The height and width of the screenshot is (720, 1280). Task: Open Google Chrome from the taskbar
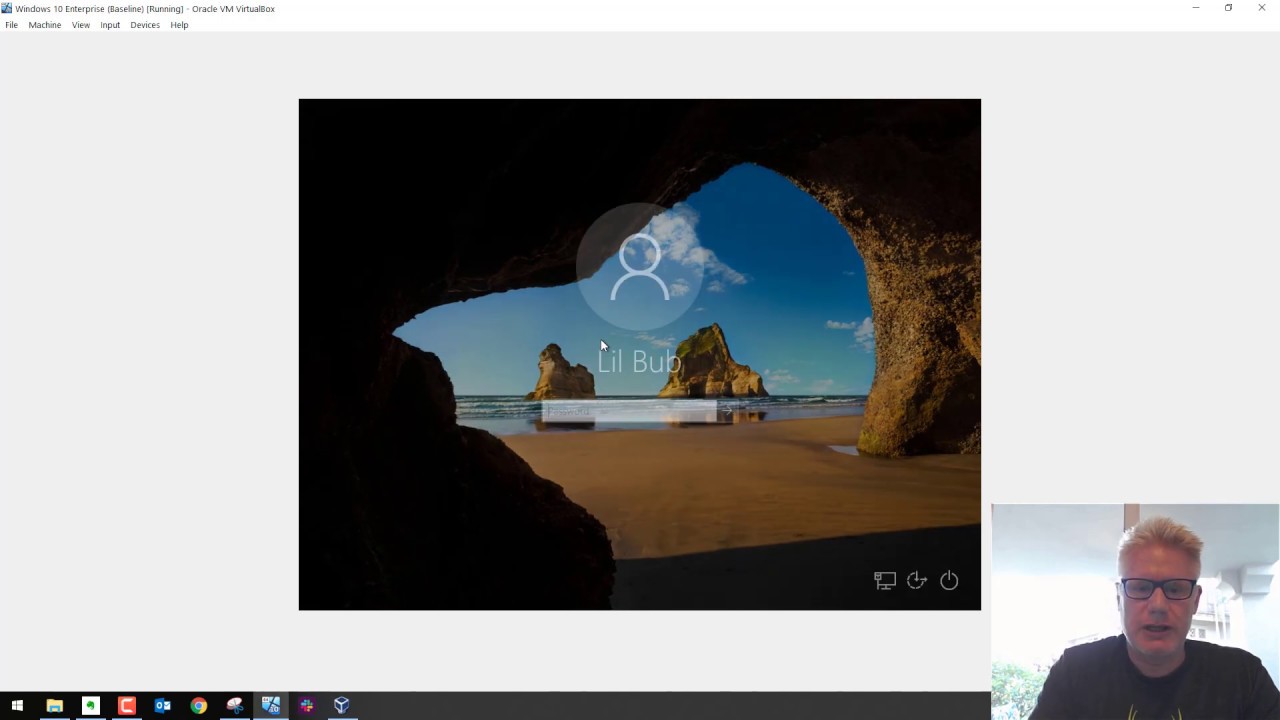[x=198, y=706]
